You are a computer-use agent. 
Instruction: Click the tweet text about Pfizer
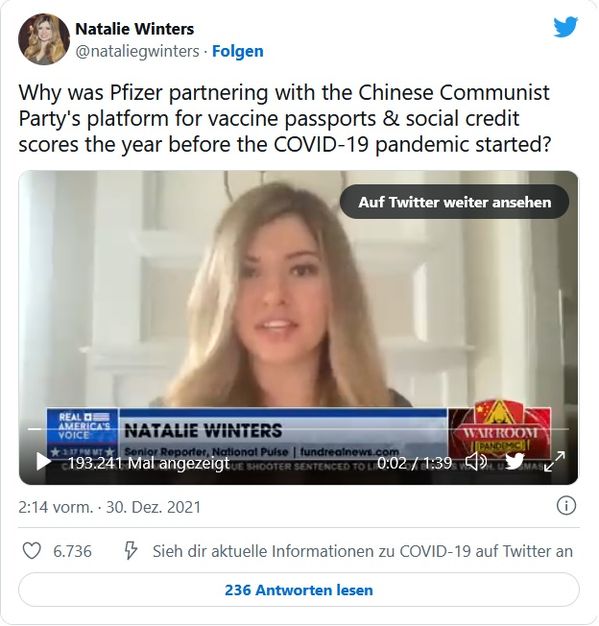click(284, 119)
